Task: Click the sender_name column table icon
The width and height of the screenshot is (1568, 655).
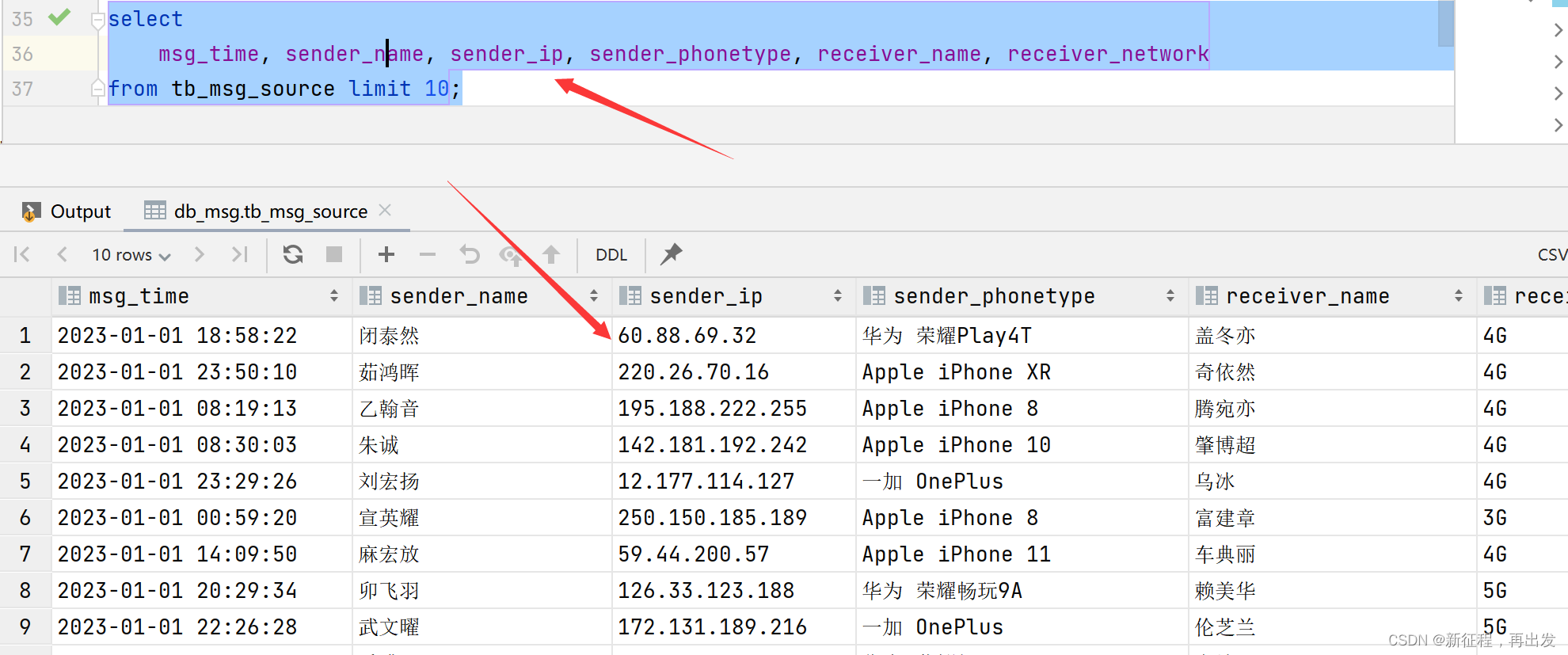Action: pos(371,296)
